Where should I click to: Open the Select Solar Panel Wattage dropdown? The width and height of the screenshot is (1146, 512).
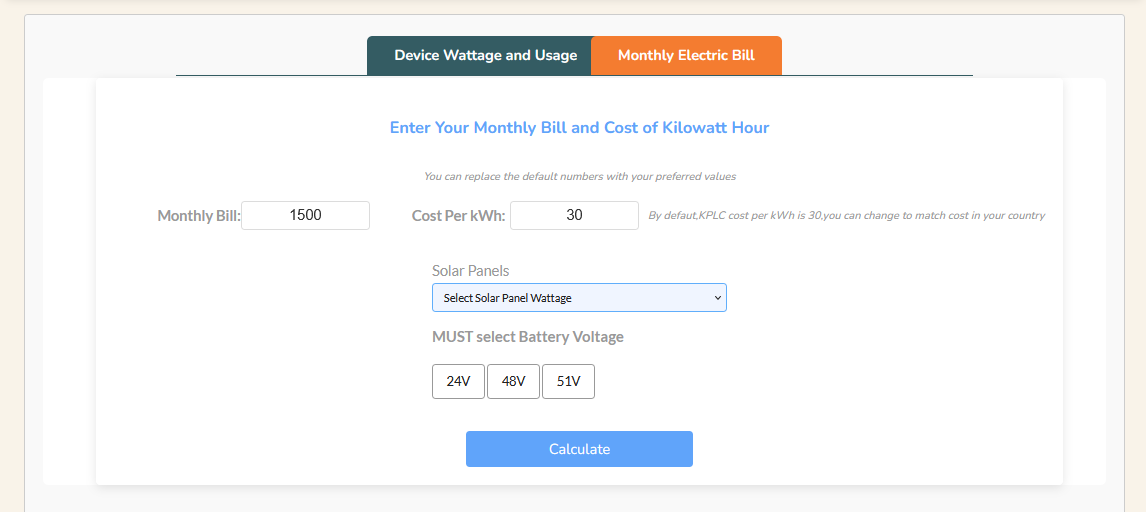click(579, 298)
